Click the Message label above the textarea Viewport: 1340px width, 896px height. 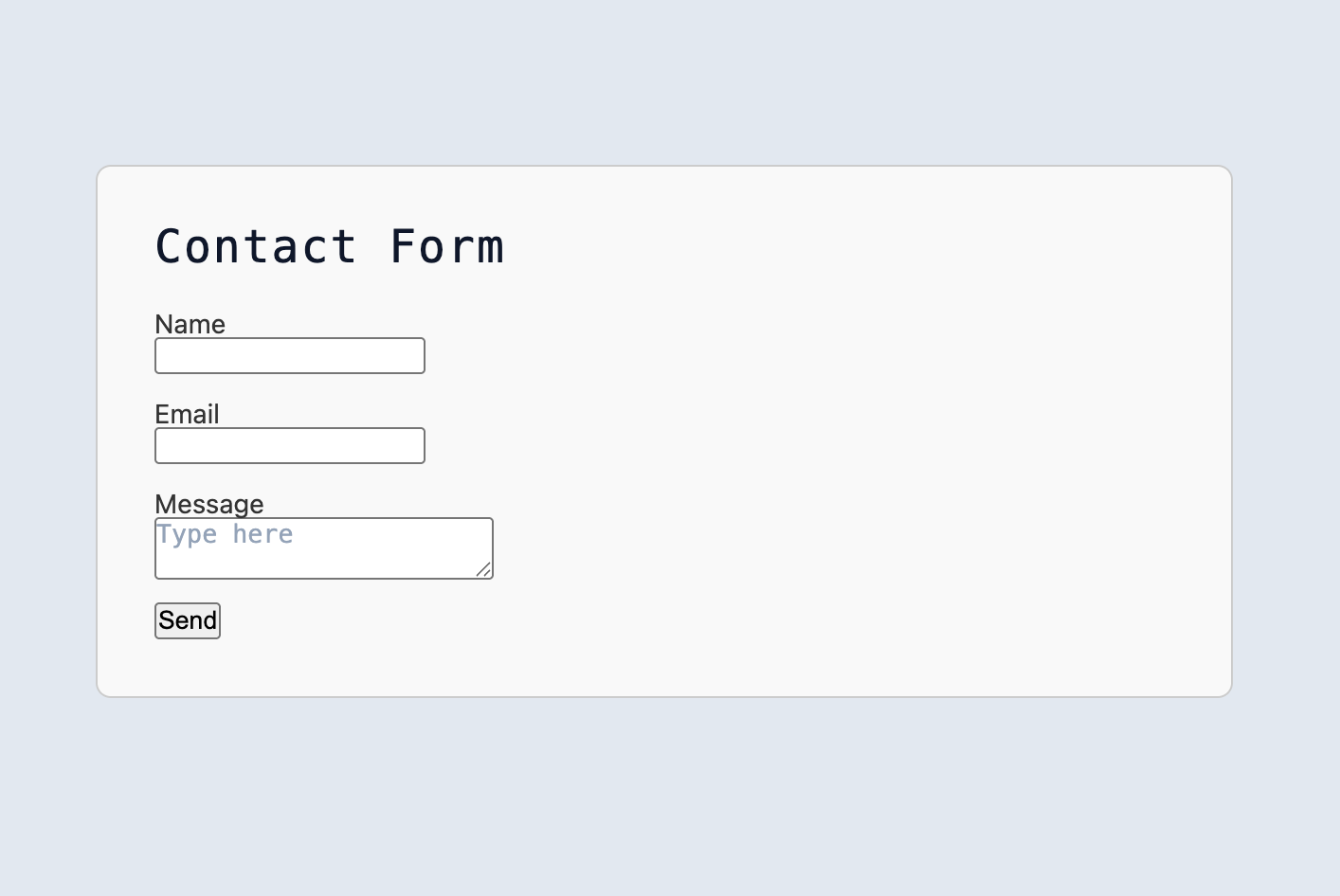click(x=208, y=504)
